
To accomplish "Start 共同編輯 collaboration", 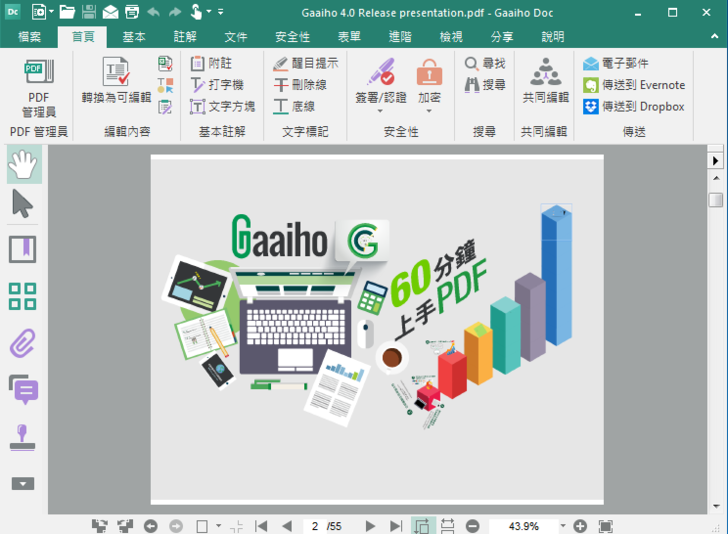I will (546, 80).
